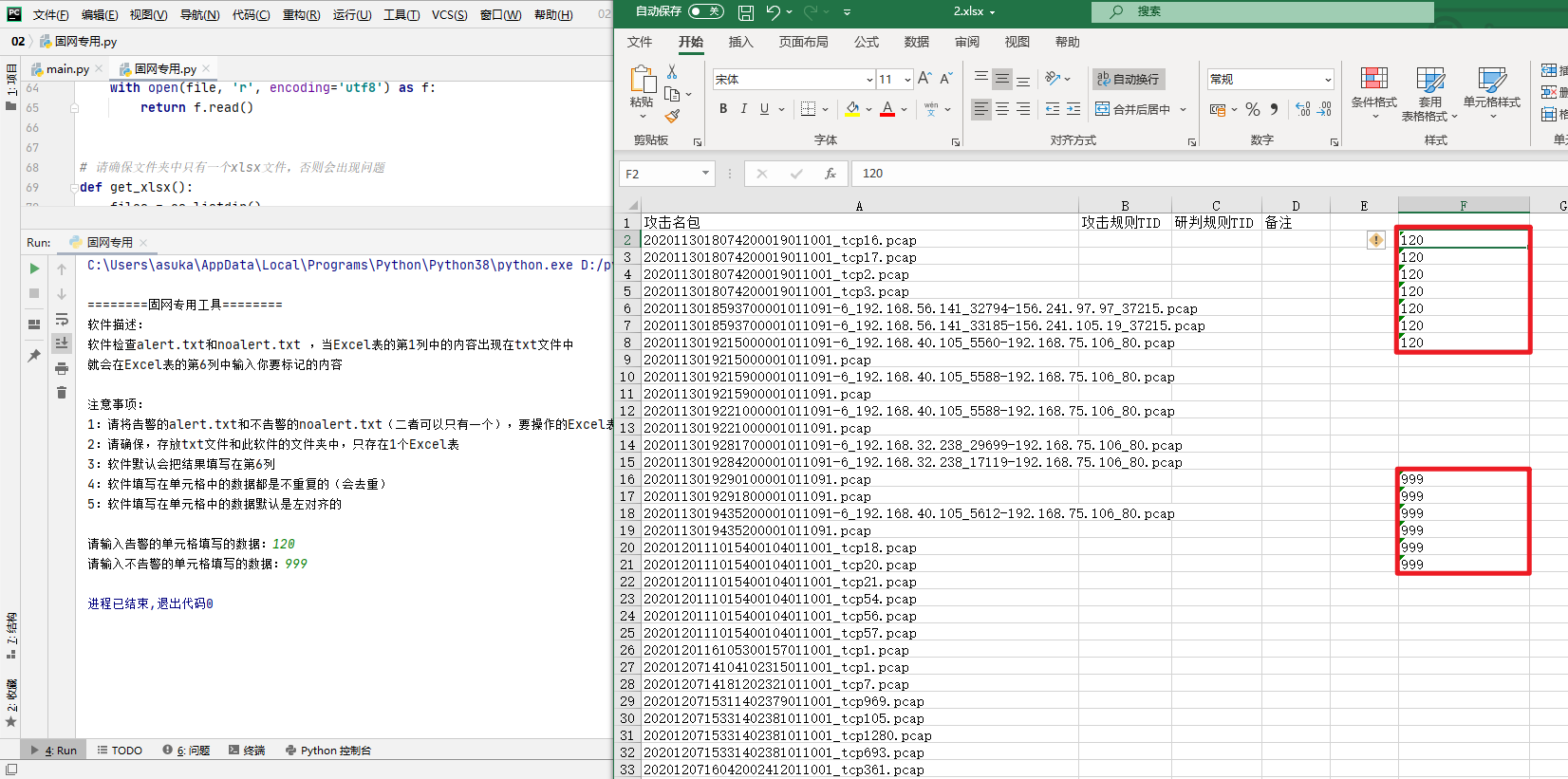Toggle Italic formatting
This screenshot has height=779, width=1568.
(x=744, y=109)
